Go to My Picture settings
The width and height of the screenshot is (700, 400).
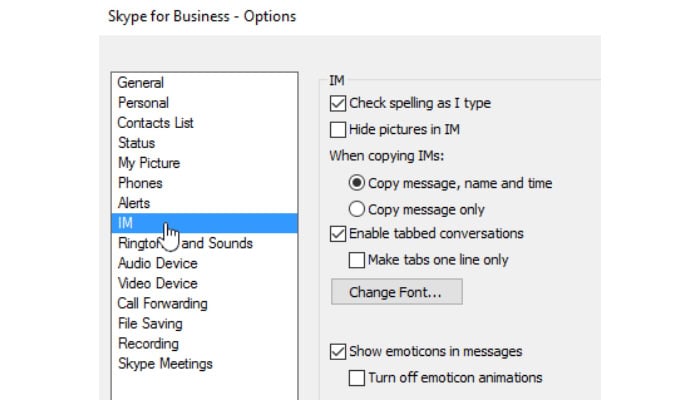pyautogui.click(x=204, y=163)
